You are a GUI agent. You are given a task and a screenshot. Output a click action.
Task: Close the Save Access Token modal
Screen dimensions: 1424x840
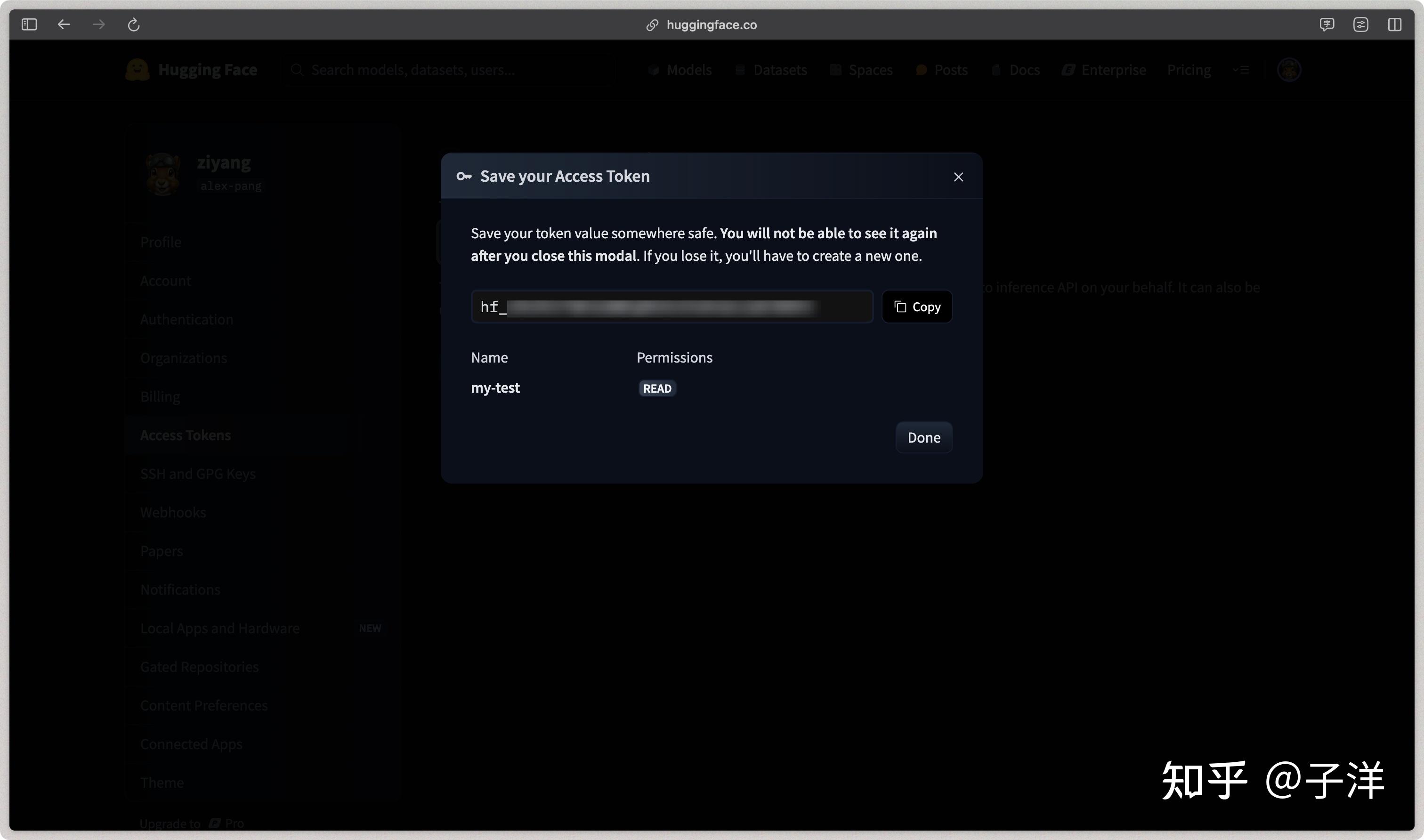pyautogui.click(x=958, y=177)
